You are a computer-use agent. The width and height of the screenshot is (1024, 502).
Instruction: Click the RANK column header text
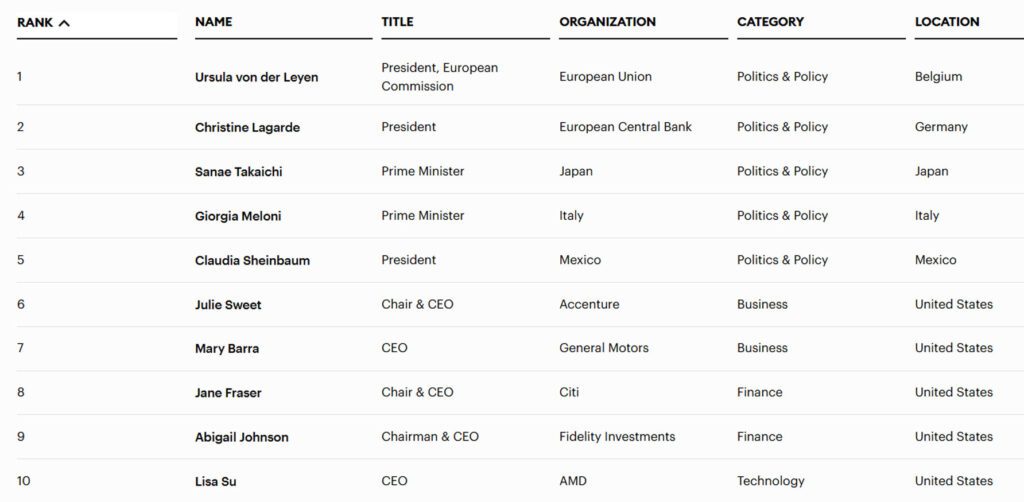35,23
